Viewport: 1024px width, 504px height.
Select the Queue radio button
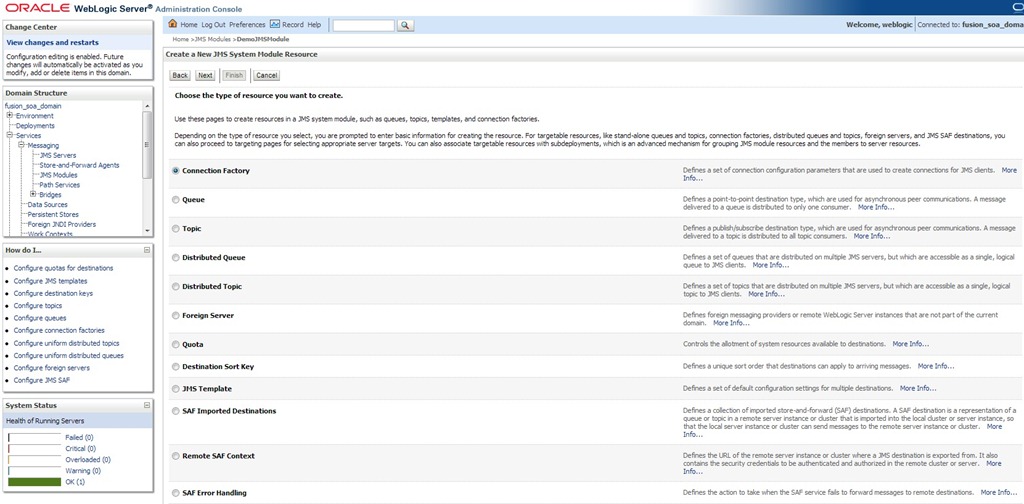pyautogui.click(x=176, y=200)
